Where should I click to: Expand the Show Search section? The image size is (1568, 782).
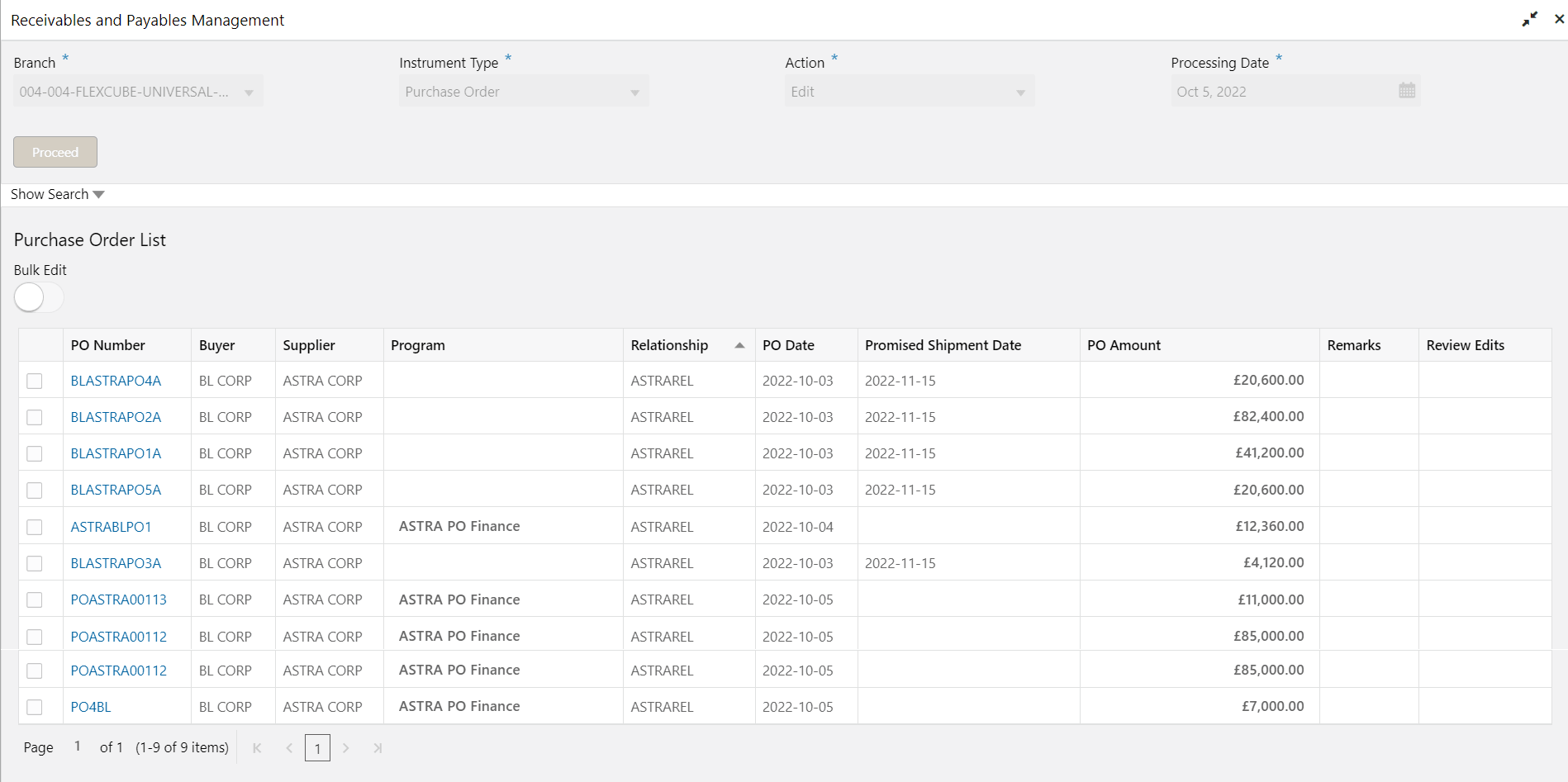[x=58, y=195]
